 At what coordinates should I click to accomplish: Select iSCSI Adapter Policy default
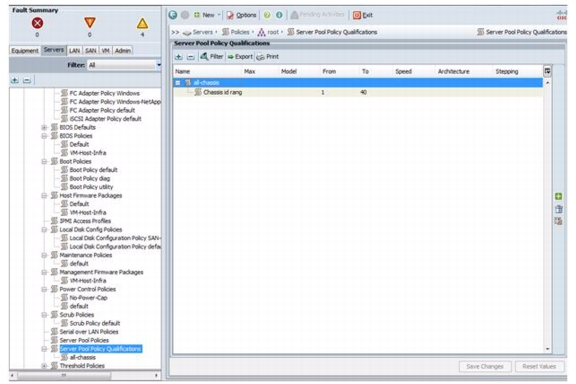pyautogui.click(x=105, y=119)
